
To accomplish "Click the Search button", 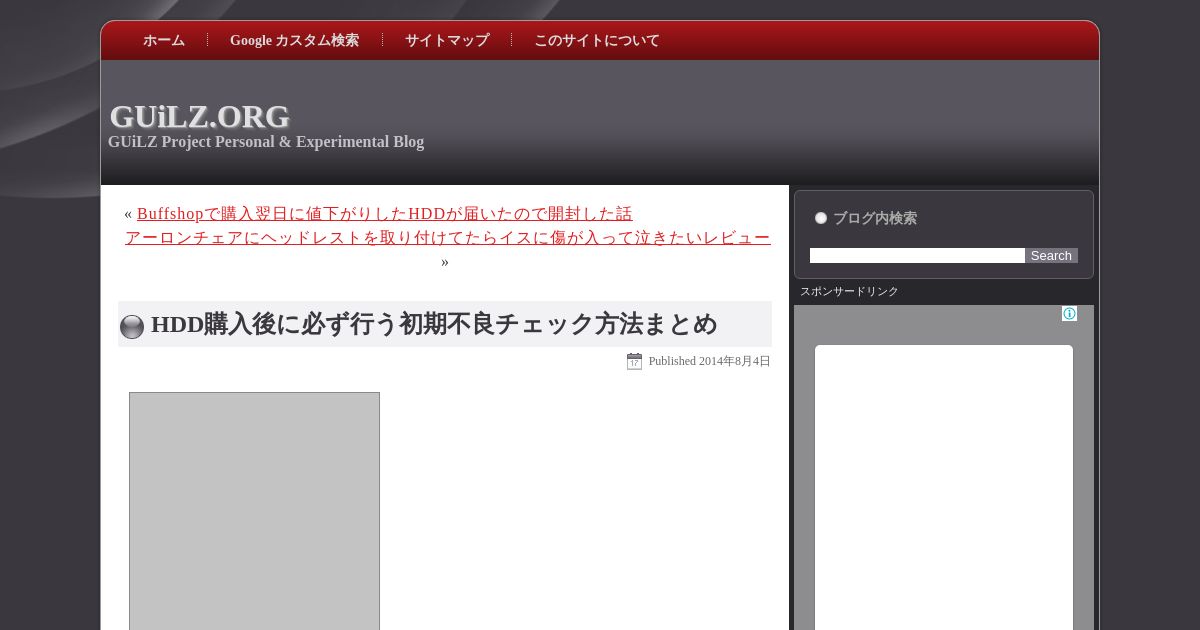I will 1051,256.
